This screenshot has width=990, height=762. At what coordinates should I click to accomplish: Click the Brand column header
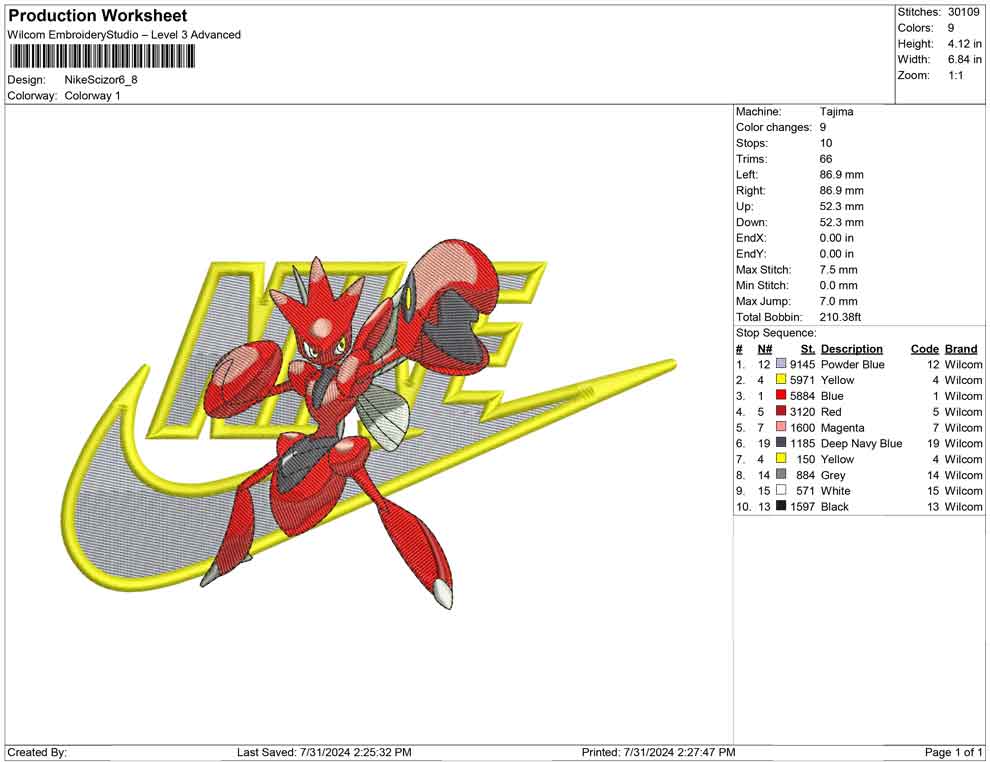961,349
